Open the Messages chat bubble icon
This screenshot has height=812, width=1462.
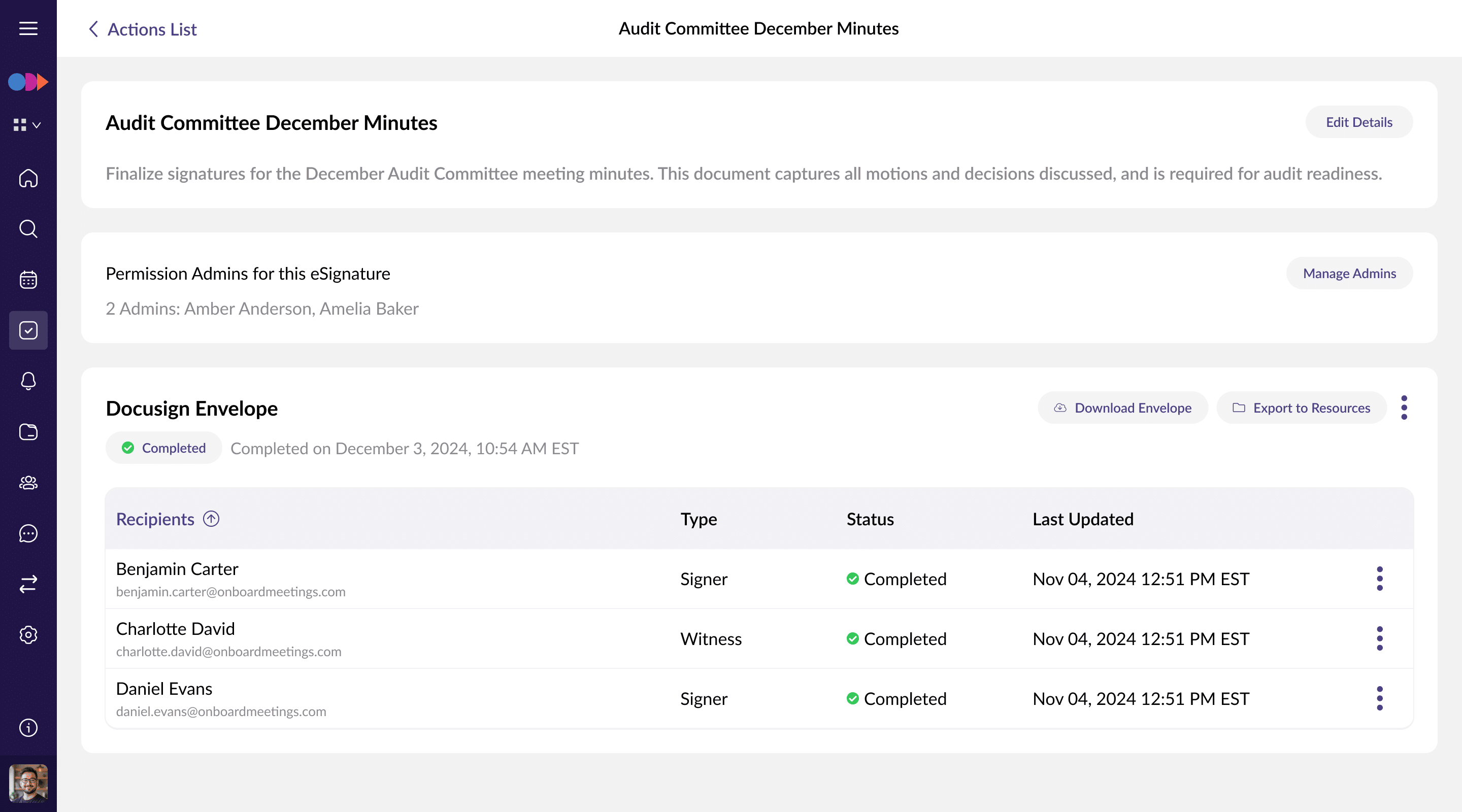28,533
